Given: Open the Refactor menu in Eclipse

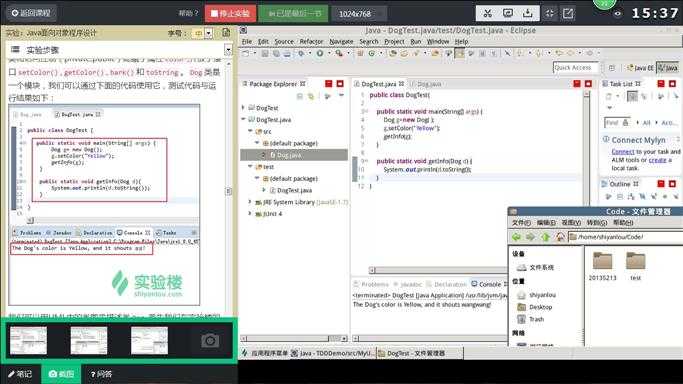Looking at the screenshot, I should coord(311,41).
